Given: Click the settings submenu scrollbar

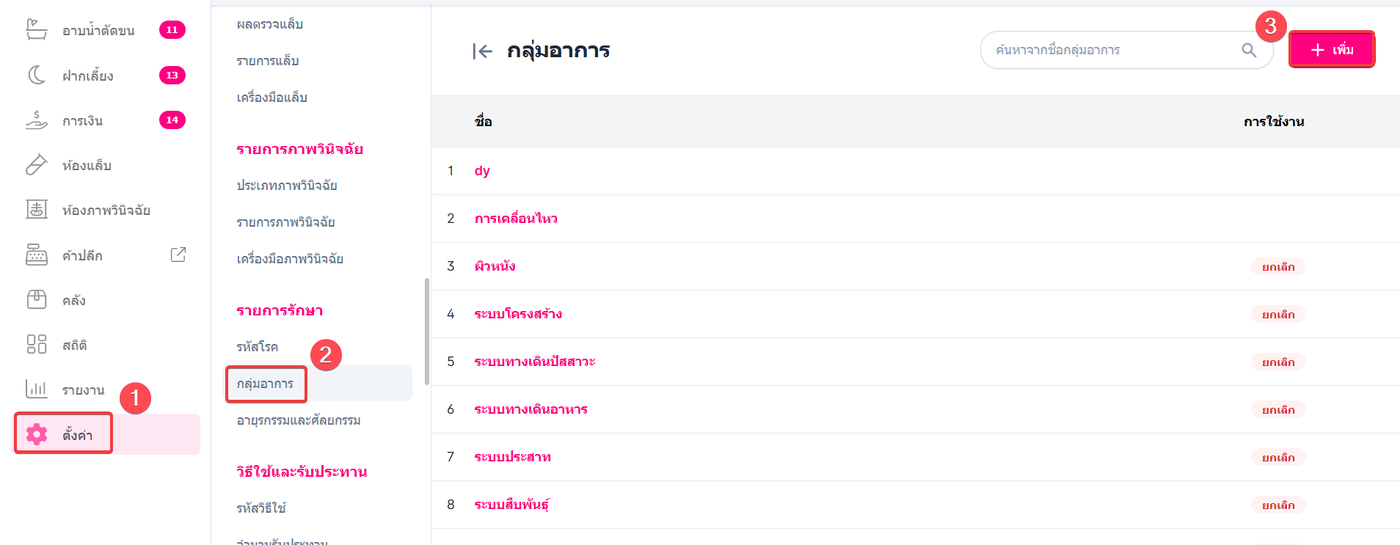Looking at the screenshot, I should coord(427,330).
